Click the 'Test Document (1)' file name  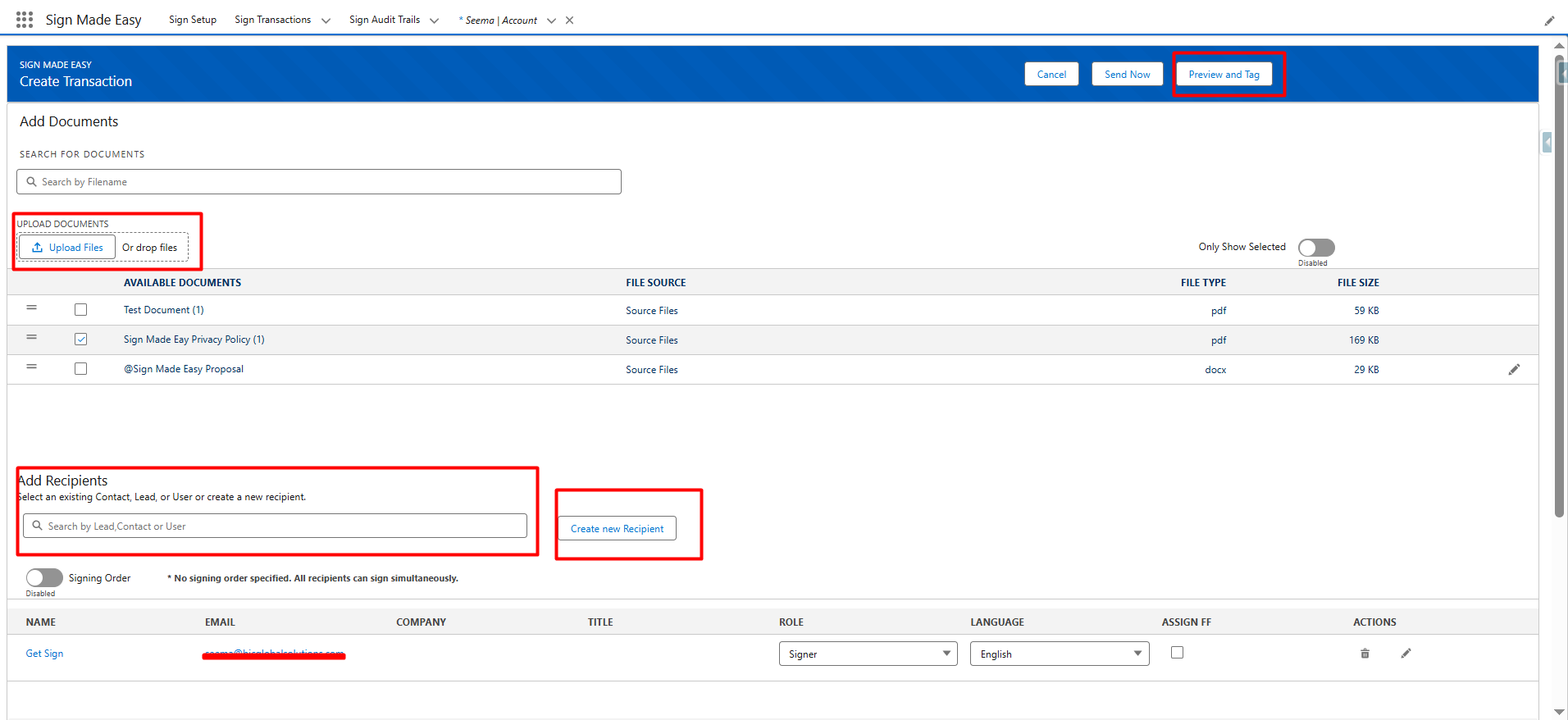coord(164,310)
